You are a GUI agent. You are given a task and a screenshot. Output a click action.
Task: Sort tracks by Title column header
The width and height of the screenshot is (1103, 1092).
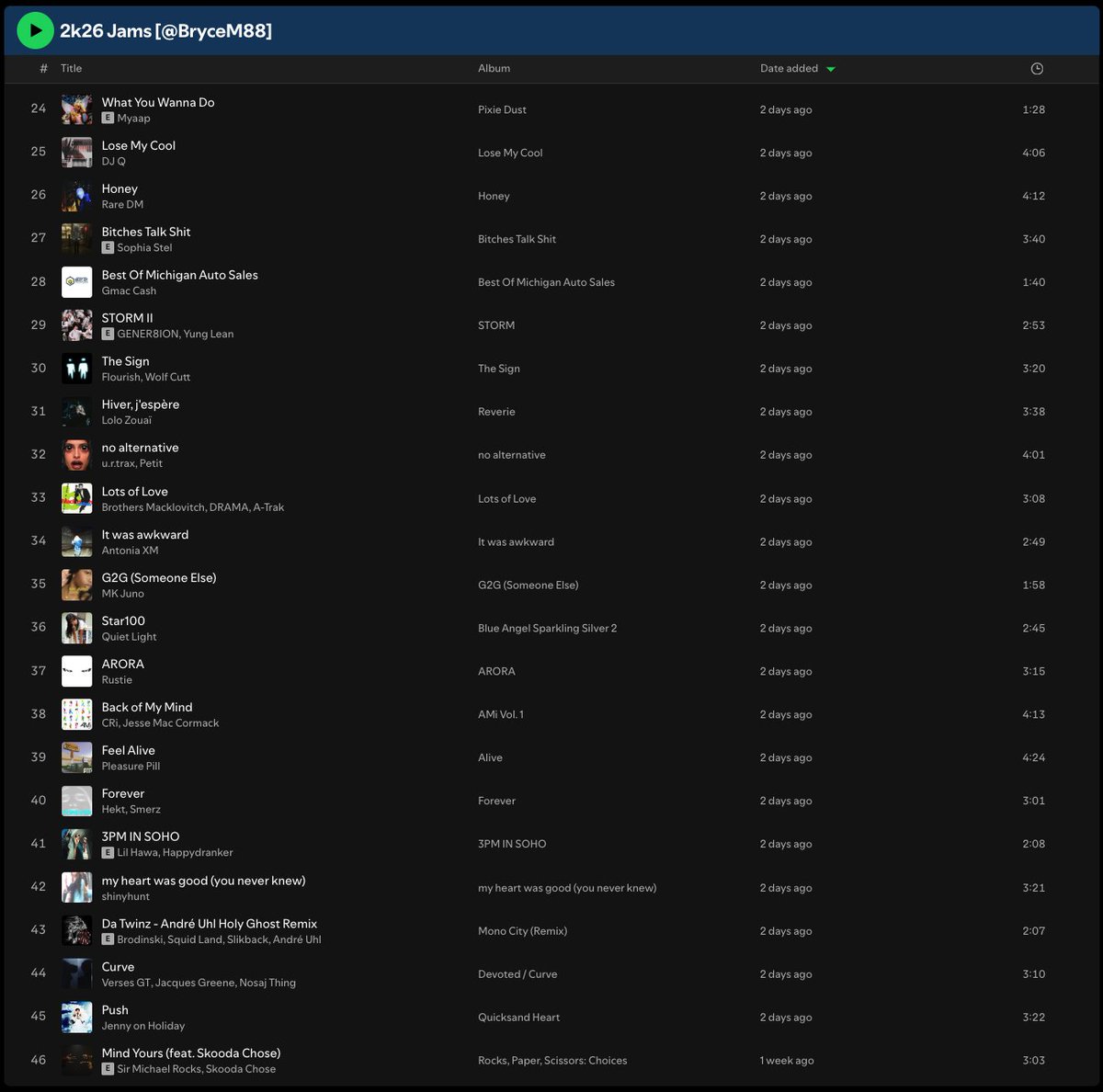point(71,68)
